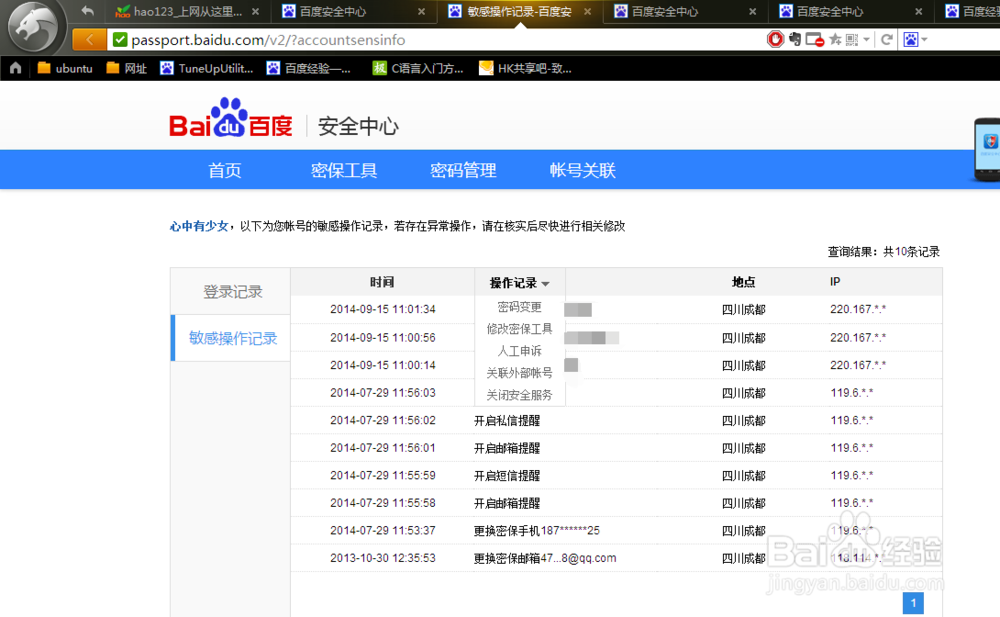Click the 安全中心 header title
The image size is (1000, 617).
coord(358,126)
